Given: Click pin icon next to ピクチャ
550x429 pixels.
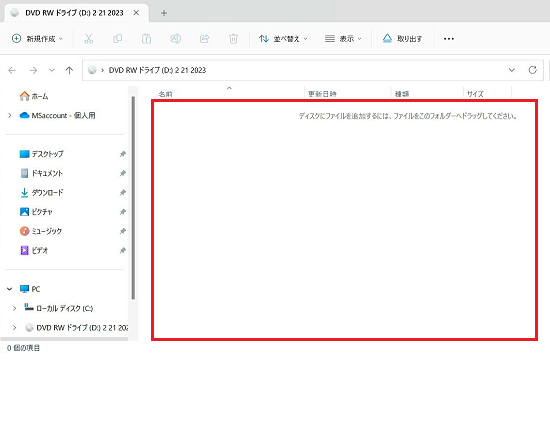Looking at the screenshot, I should point(123,212).
